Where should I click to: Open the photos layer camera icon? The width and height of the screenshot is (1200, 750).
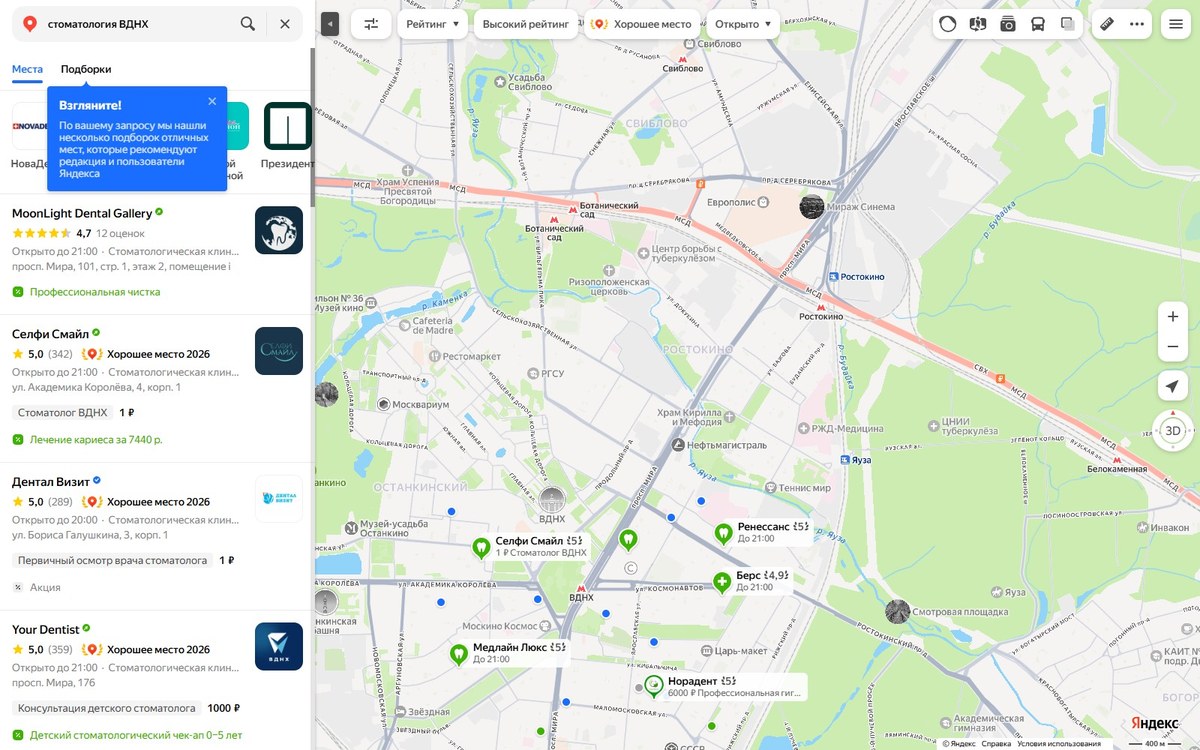pos(1008,24)
